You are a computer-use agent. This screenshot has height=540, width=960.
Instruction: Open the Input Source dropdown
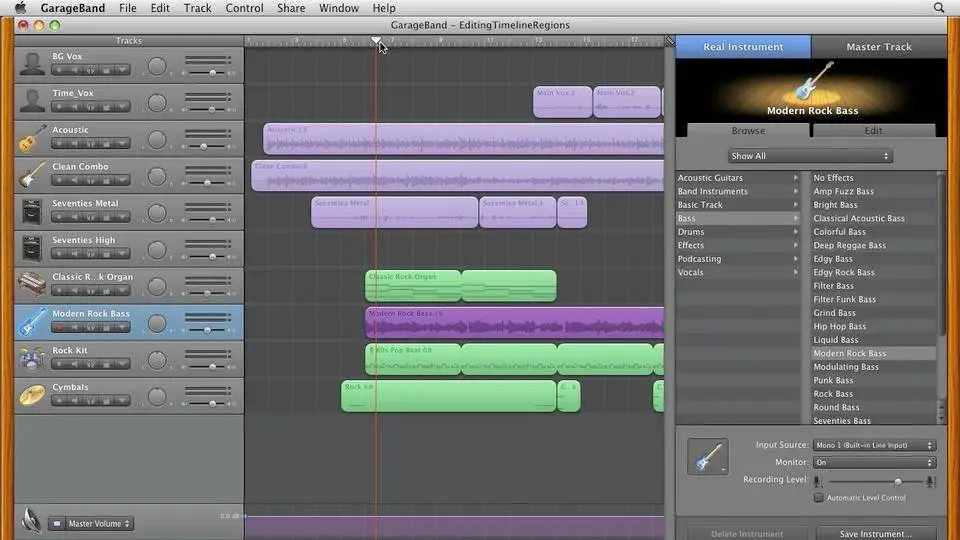tap(874, 445)
